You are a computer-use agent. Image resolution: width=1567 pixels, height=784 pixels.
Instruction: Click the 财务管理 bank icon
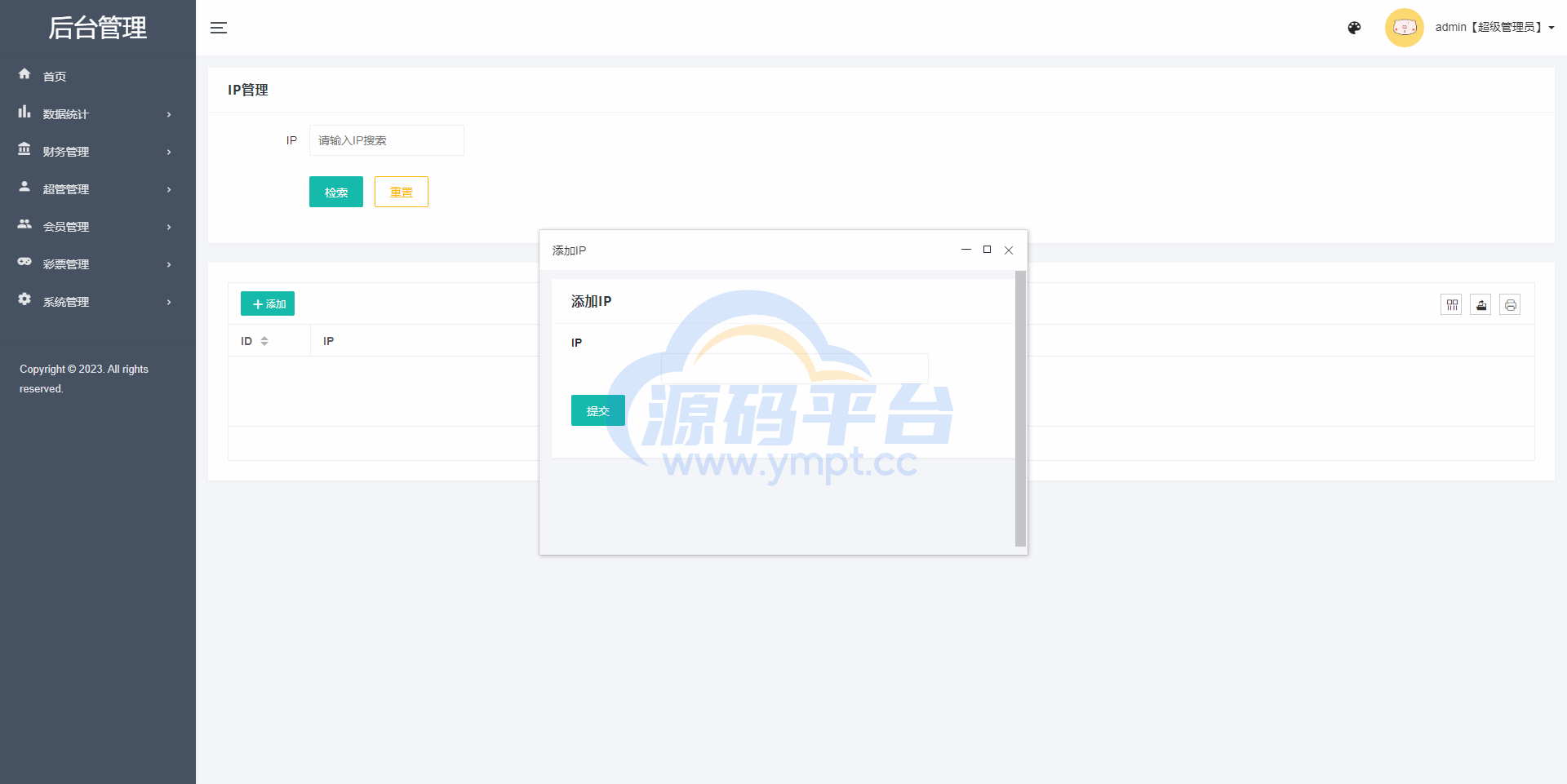point(24,149)
